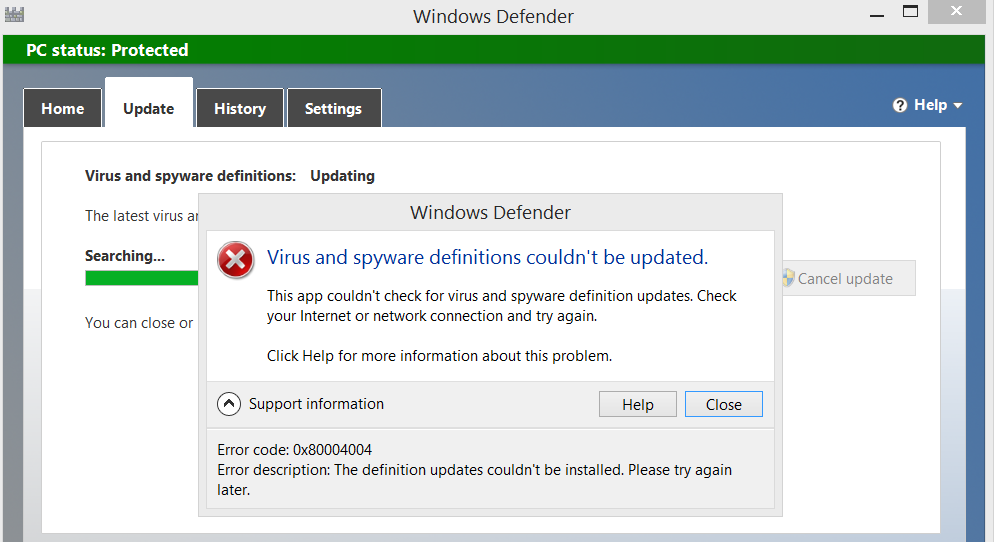Click the 'Virus and spyware definitions couldn't be updated' heading
Screen dimensions: 994x542
pyautogui.click(x=487, y=257)
